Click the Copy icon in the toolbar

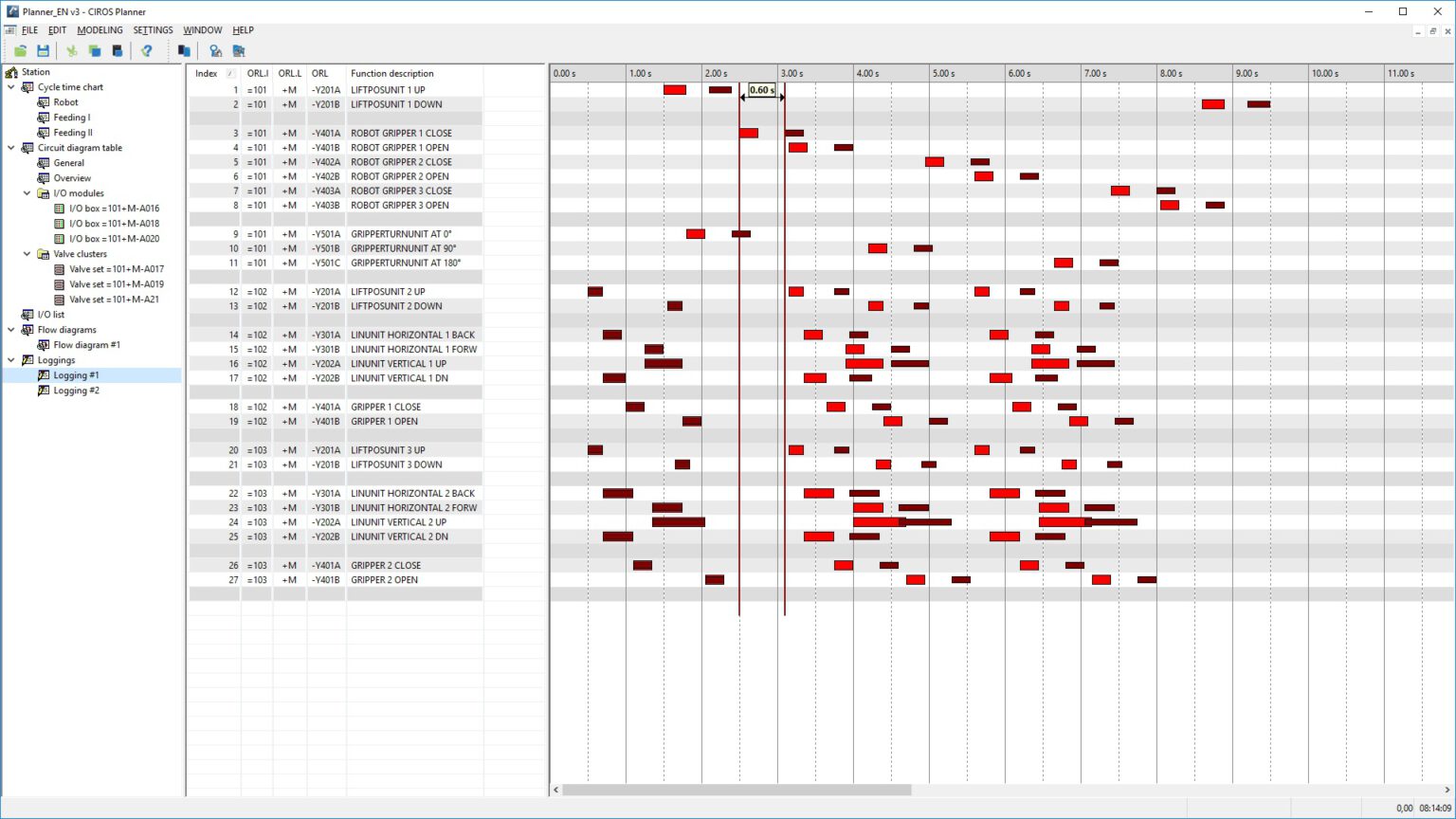tap(95, 51)
